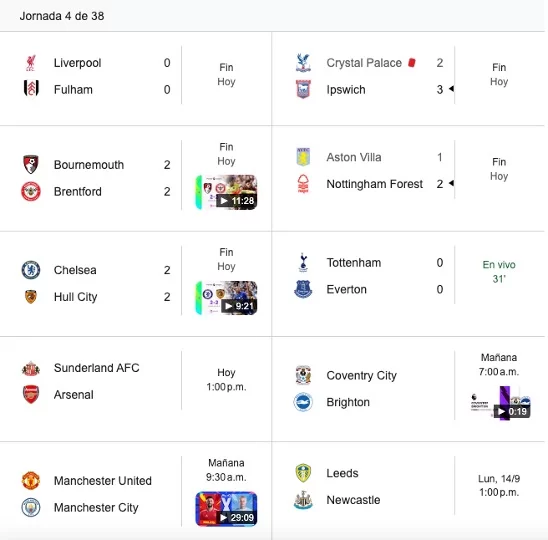The image size is (548, 540).
Task: Open the Hull City team name
Action: (75, 297)
